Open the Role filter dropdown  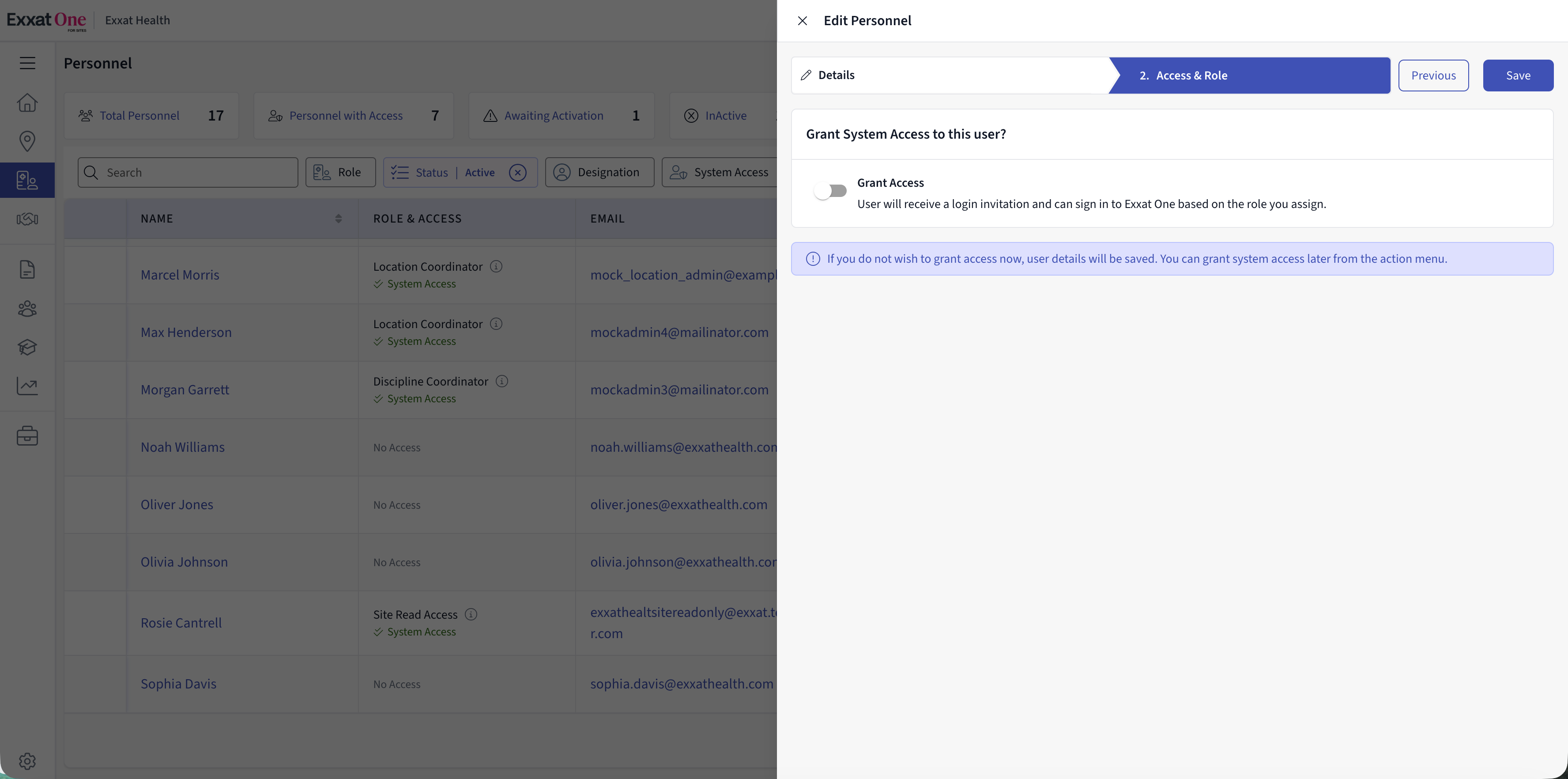[340, 172]
